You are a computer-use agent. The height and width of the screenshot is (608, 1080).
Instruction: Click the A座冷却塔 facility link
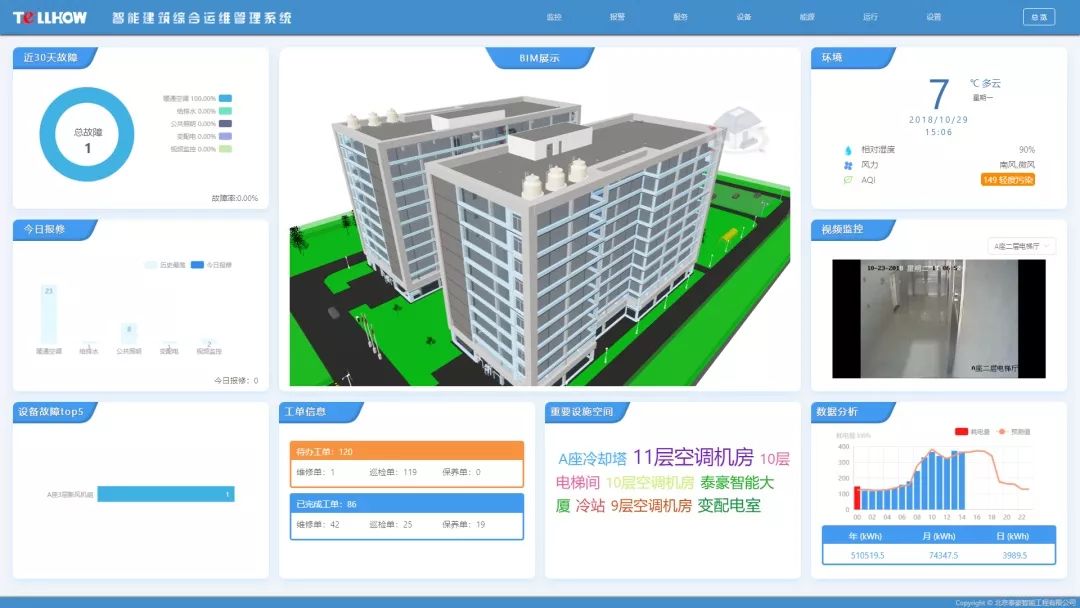(592, 459)
